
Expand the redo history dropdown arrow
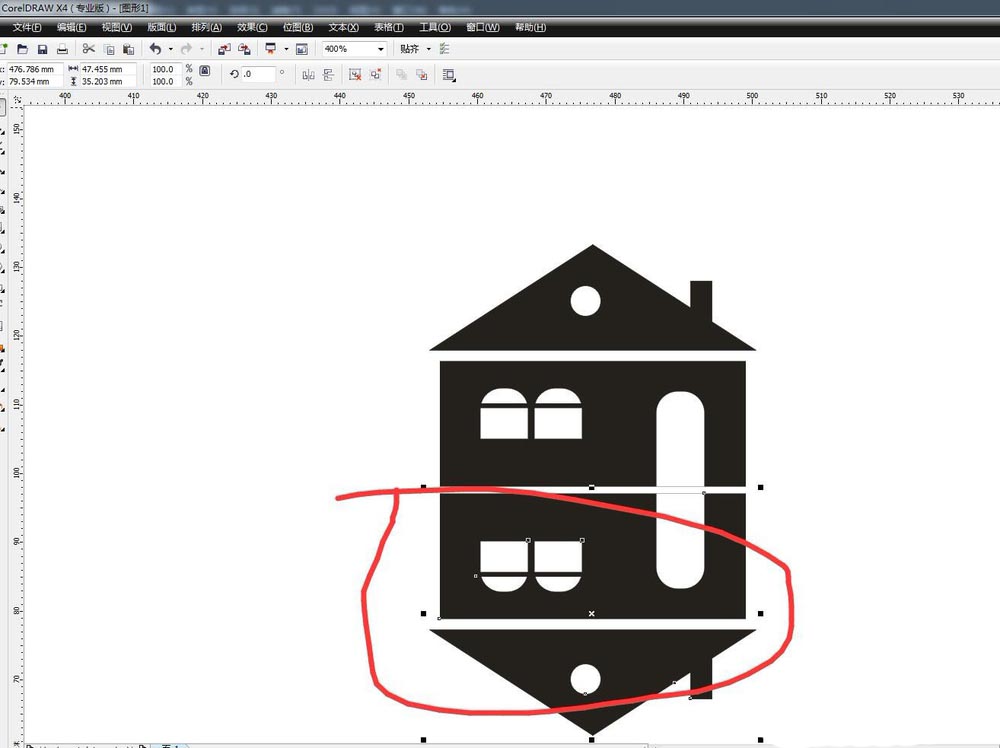202,49
